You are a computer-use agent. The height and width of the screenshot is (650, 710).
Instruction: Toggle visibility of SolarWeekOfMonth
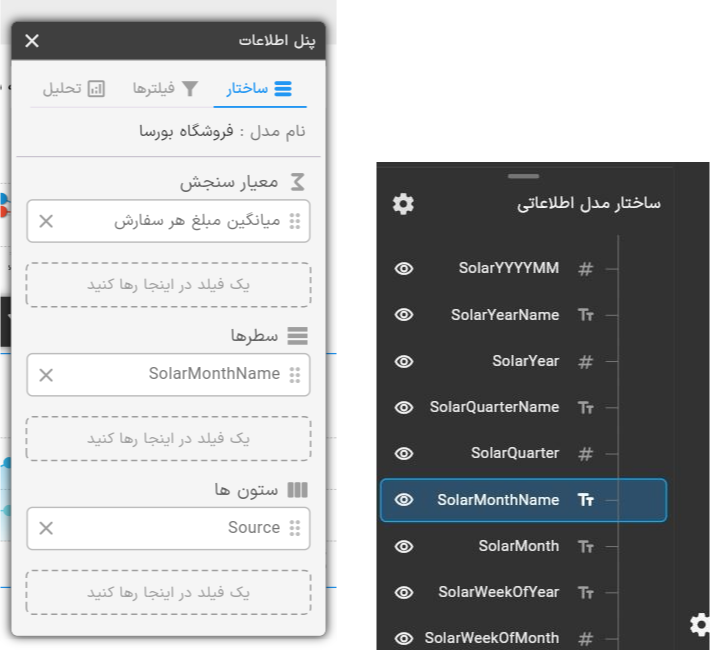click(404, 639)
